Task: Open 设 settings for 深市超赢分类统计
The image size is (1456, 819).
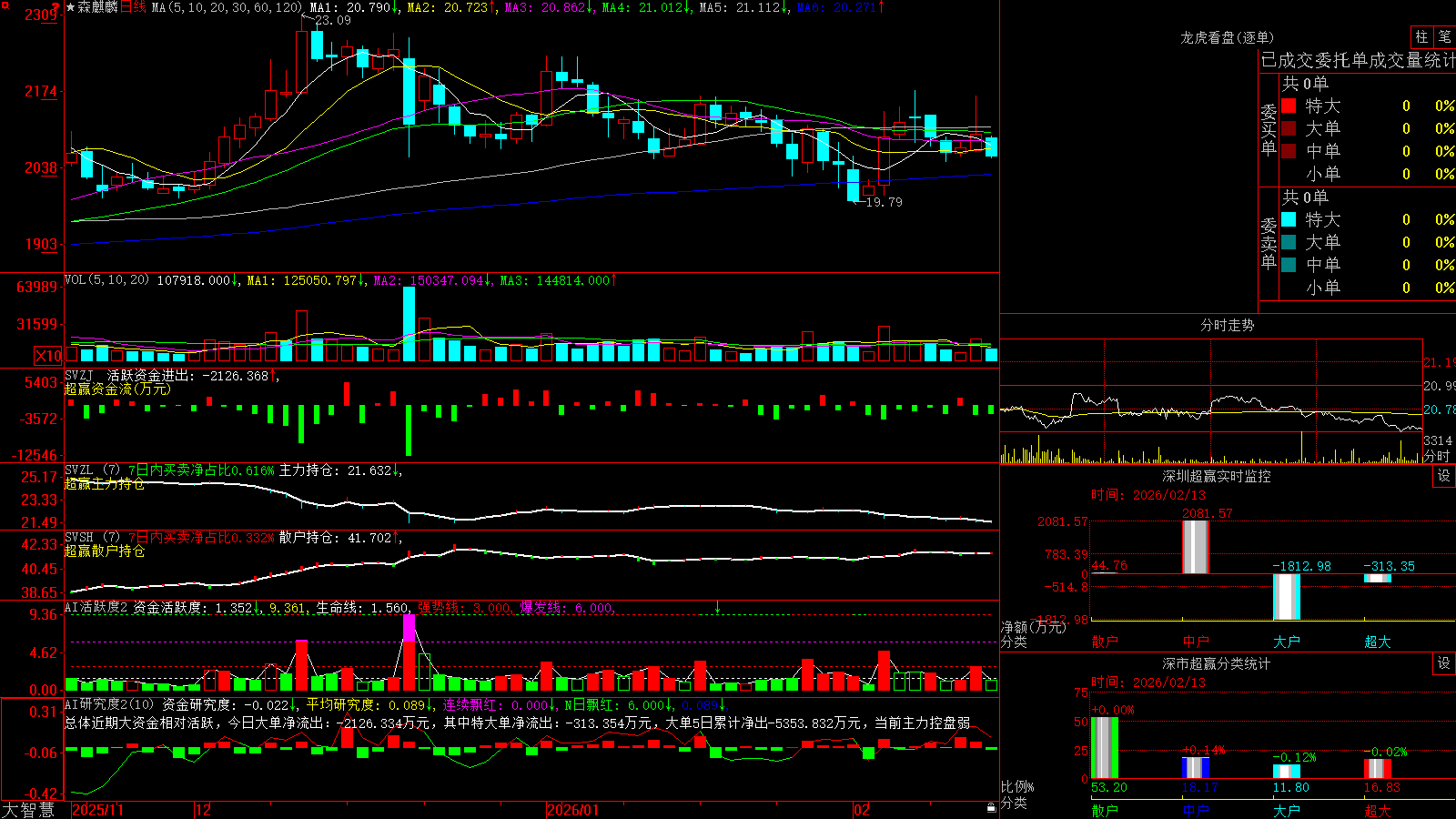Action: tap(1444, 663)
